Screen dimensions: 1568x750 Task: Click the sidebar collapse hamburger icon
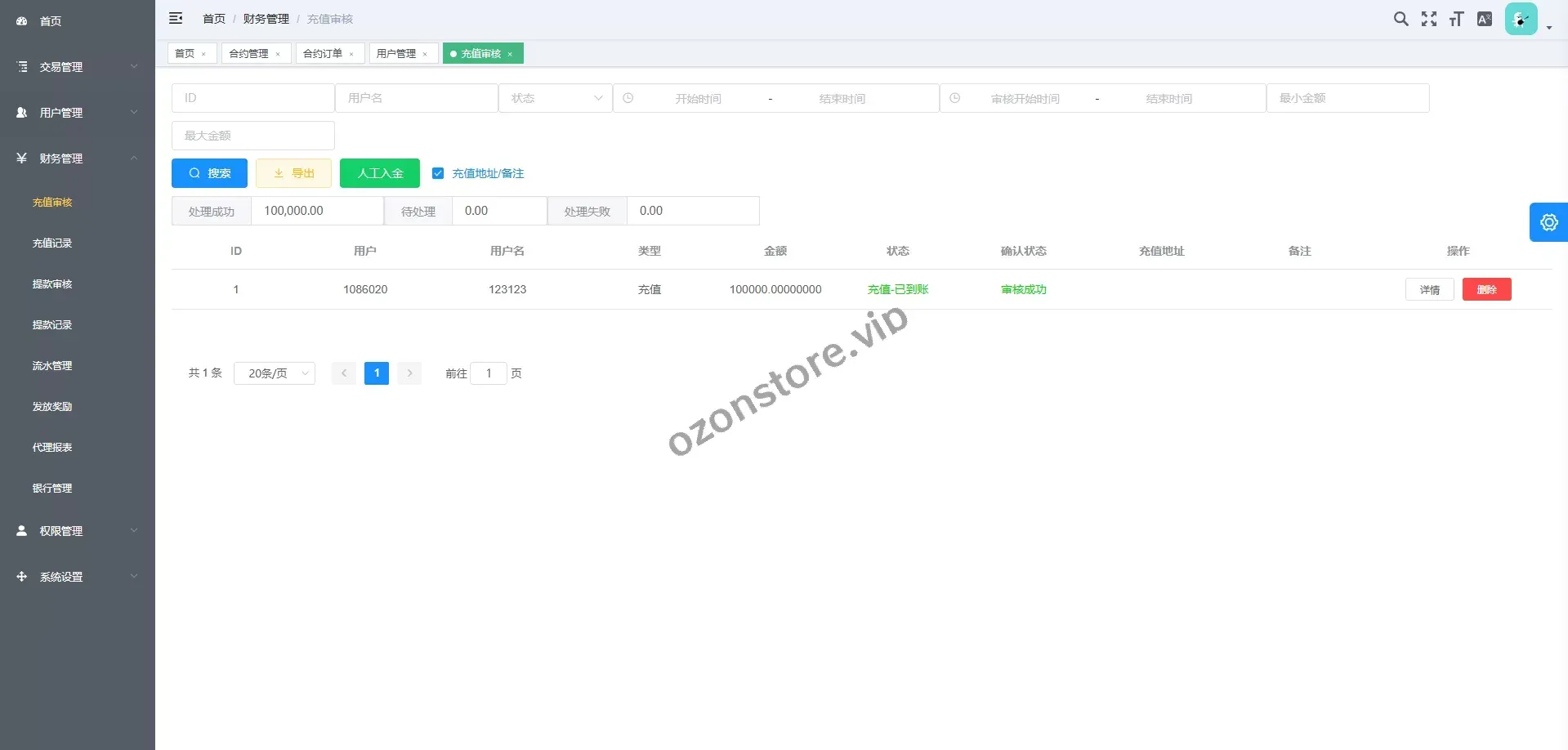(176, 19)
